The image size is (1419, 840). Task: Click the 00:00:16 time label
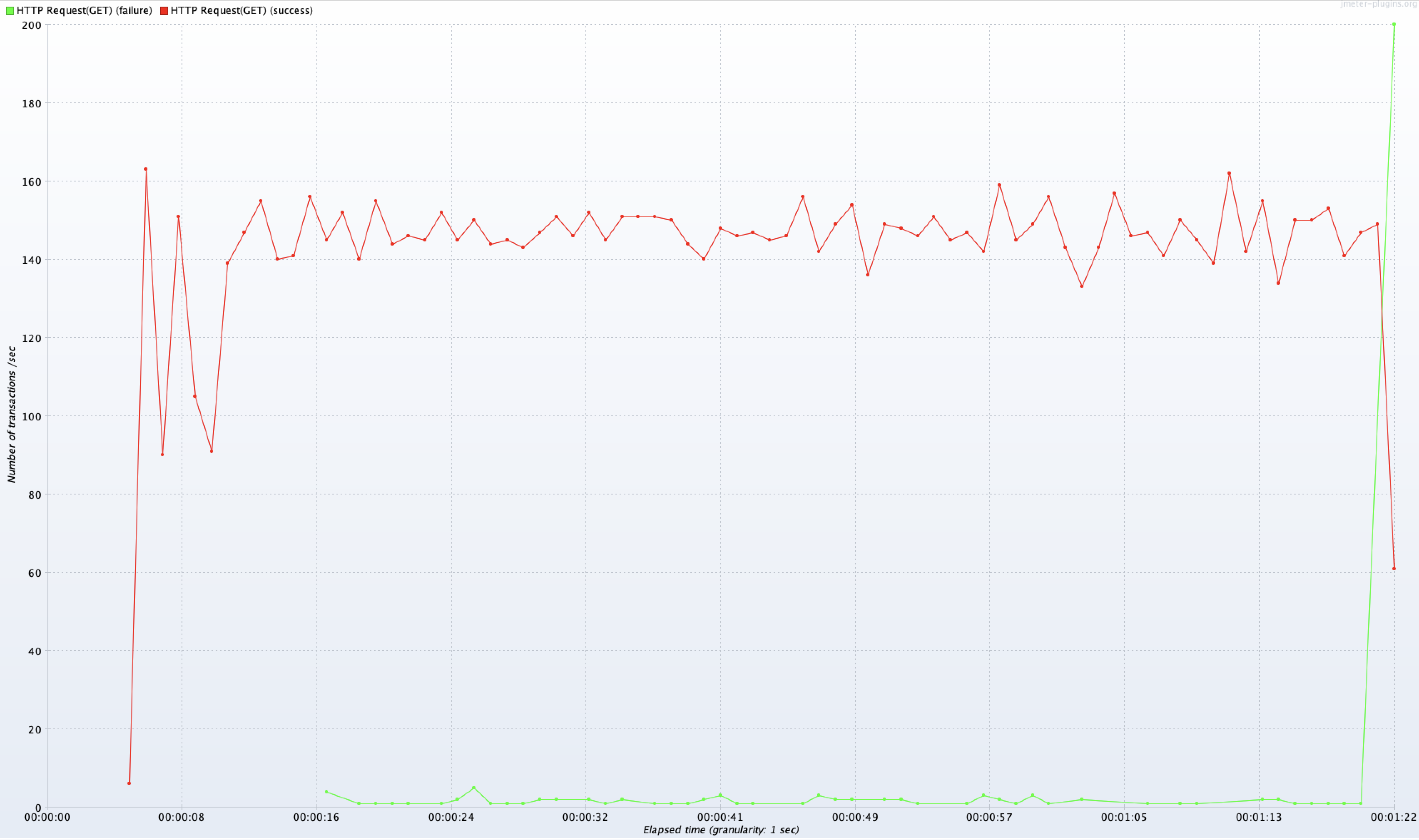pyautogui.click(x=316, y=818)
